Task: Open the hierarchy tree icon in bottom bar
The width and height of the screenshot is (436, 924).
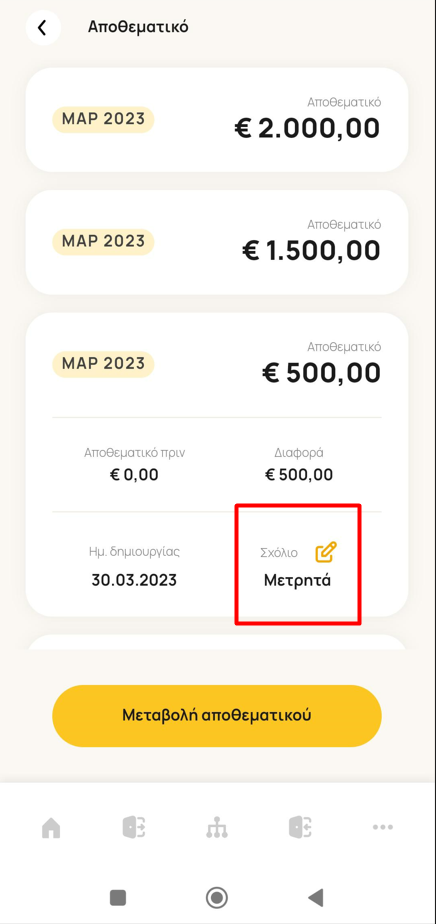Action: click(217, 827)
